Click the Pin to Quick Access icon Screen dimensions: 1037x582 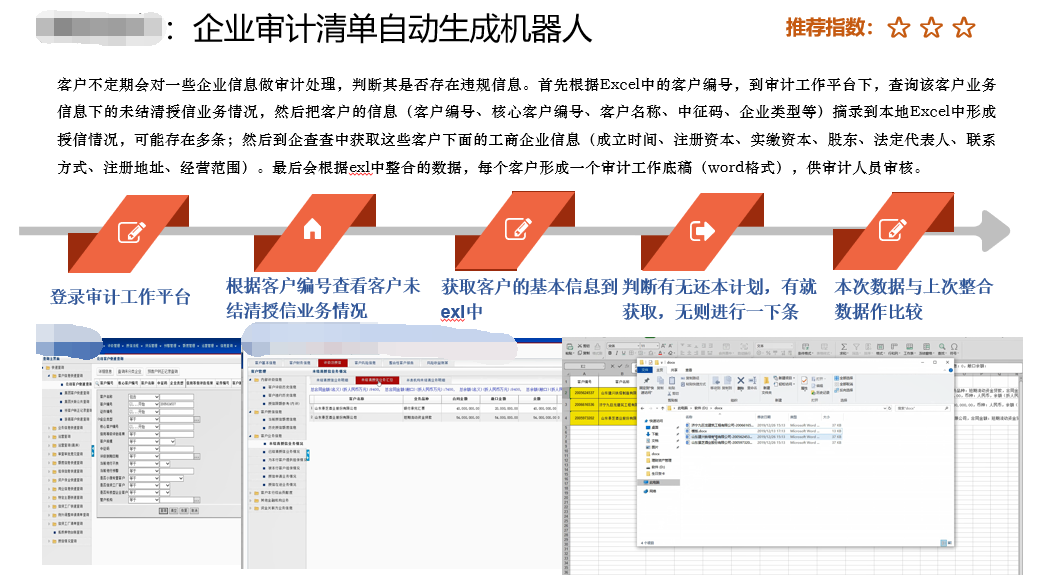(x=648, y=382)
